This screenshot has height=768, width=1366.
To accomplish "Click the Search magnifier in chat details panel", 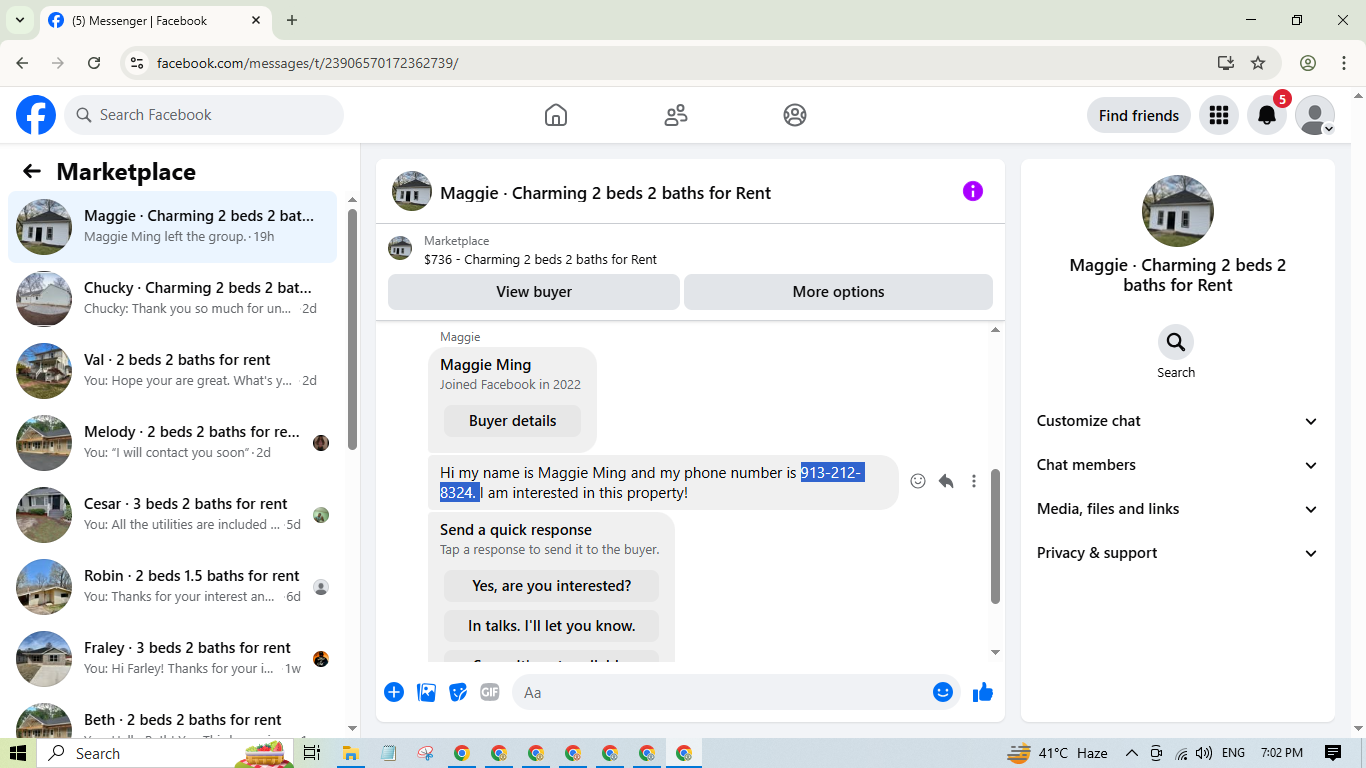I will tap(1176, 342).
